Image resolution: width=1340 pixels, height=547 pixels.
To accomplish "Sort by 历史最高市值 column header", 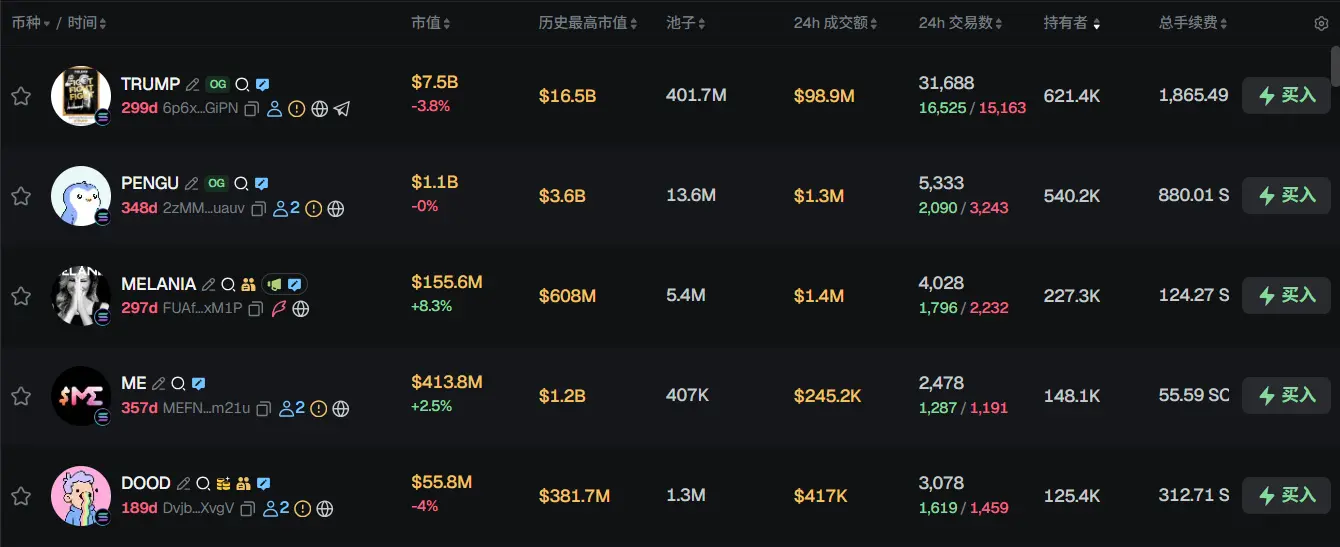I will (588, 23).
